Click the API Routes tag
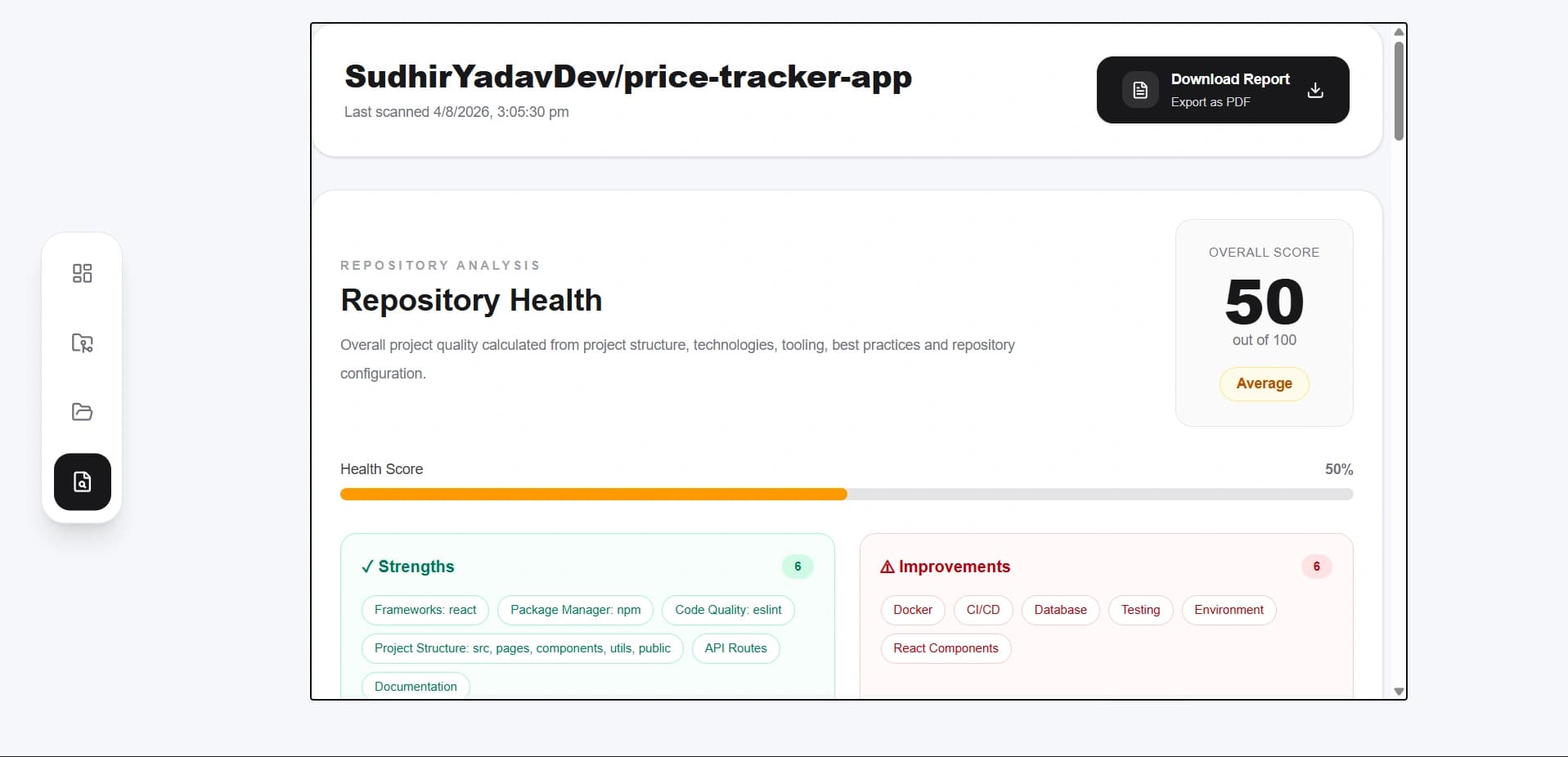This screenshot has width=1568, height=757. pos(735,648)
